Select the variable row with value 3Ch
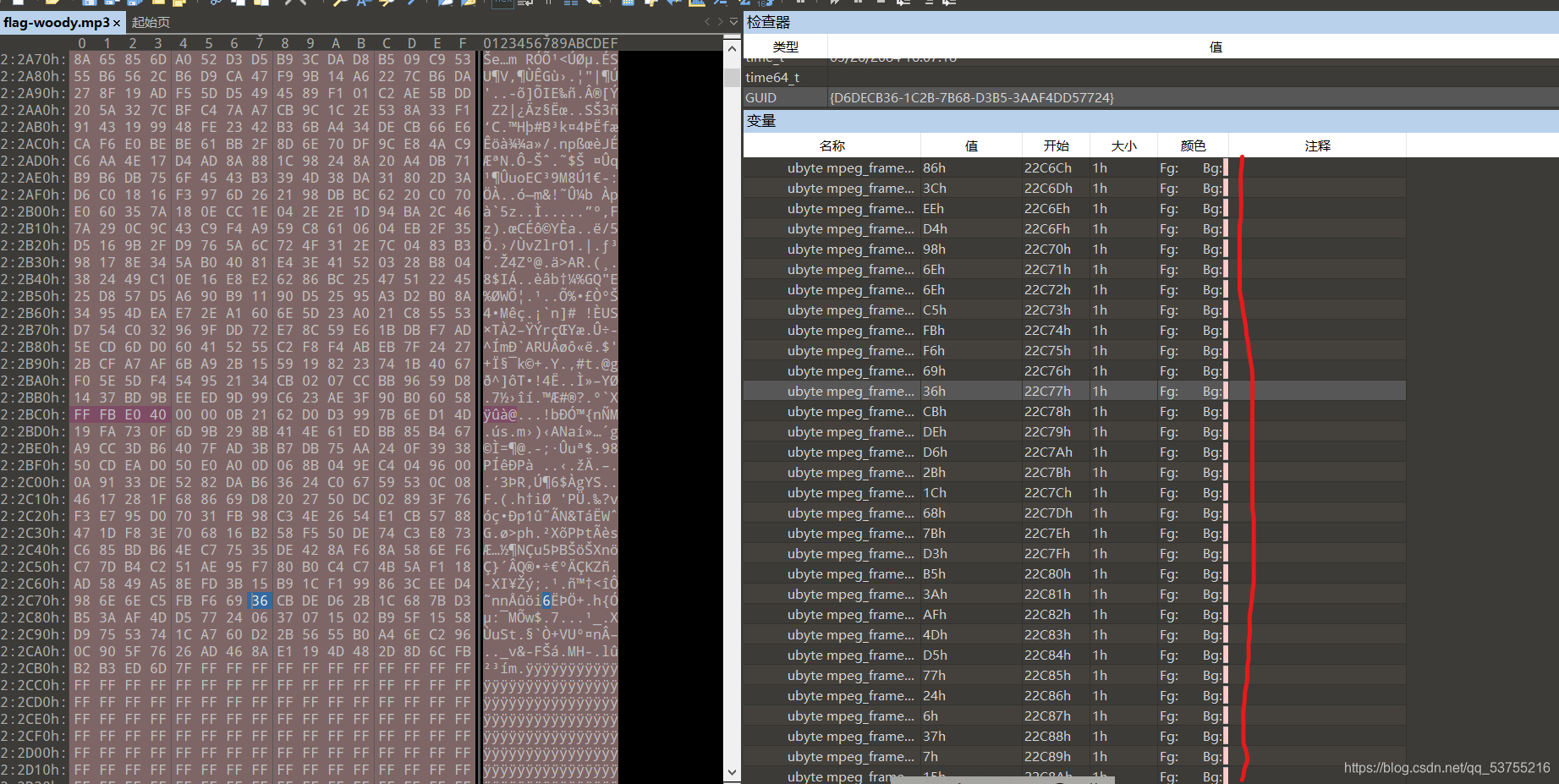This screenshot has height=784, width=1559. click(x=1074, y=189)
